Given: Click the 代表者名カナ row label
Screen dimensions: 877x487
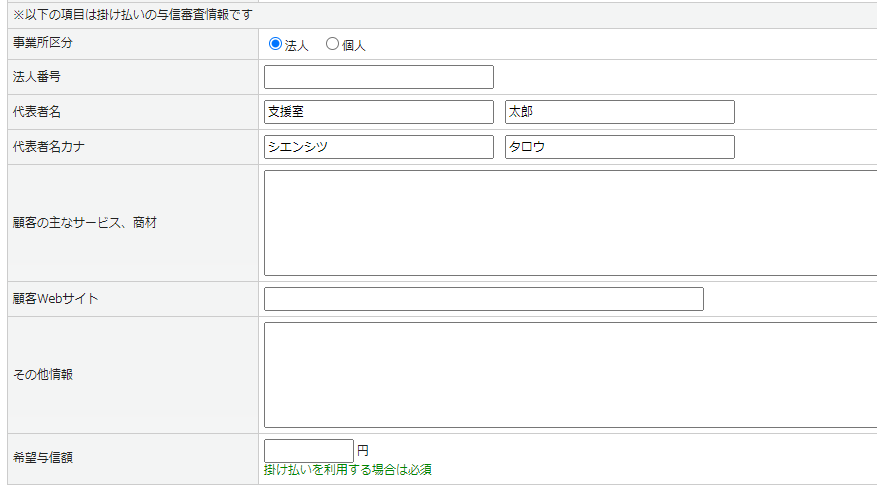Looking at the screenshot, I should (48, 147).
